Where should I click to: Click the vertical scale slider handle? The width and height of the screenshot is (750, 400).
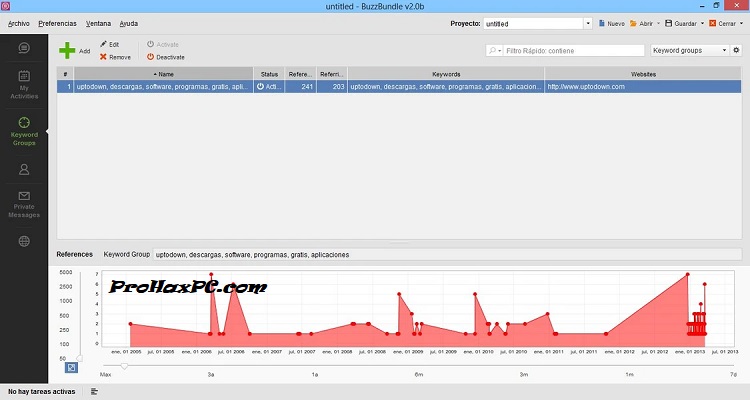(x=79, y=358)
